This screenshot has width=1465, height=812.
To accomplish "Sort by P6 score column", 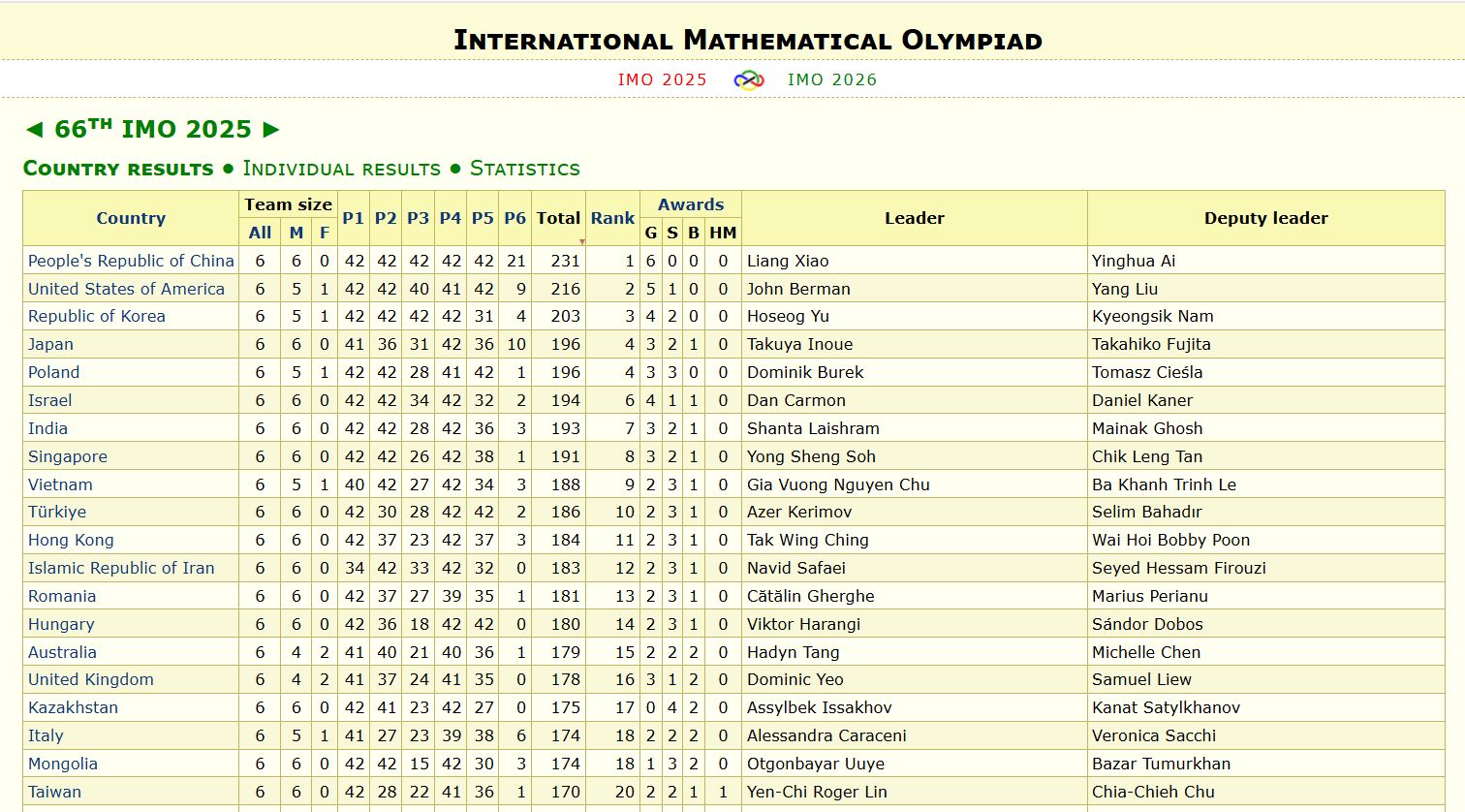I will (514, 218).
